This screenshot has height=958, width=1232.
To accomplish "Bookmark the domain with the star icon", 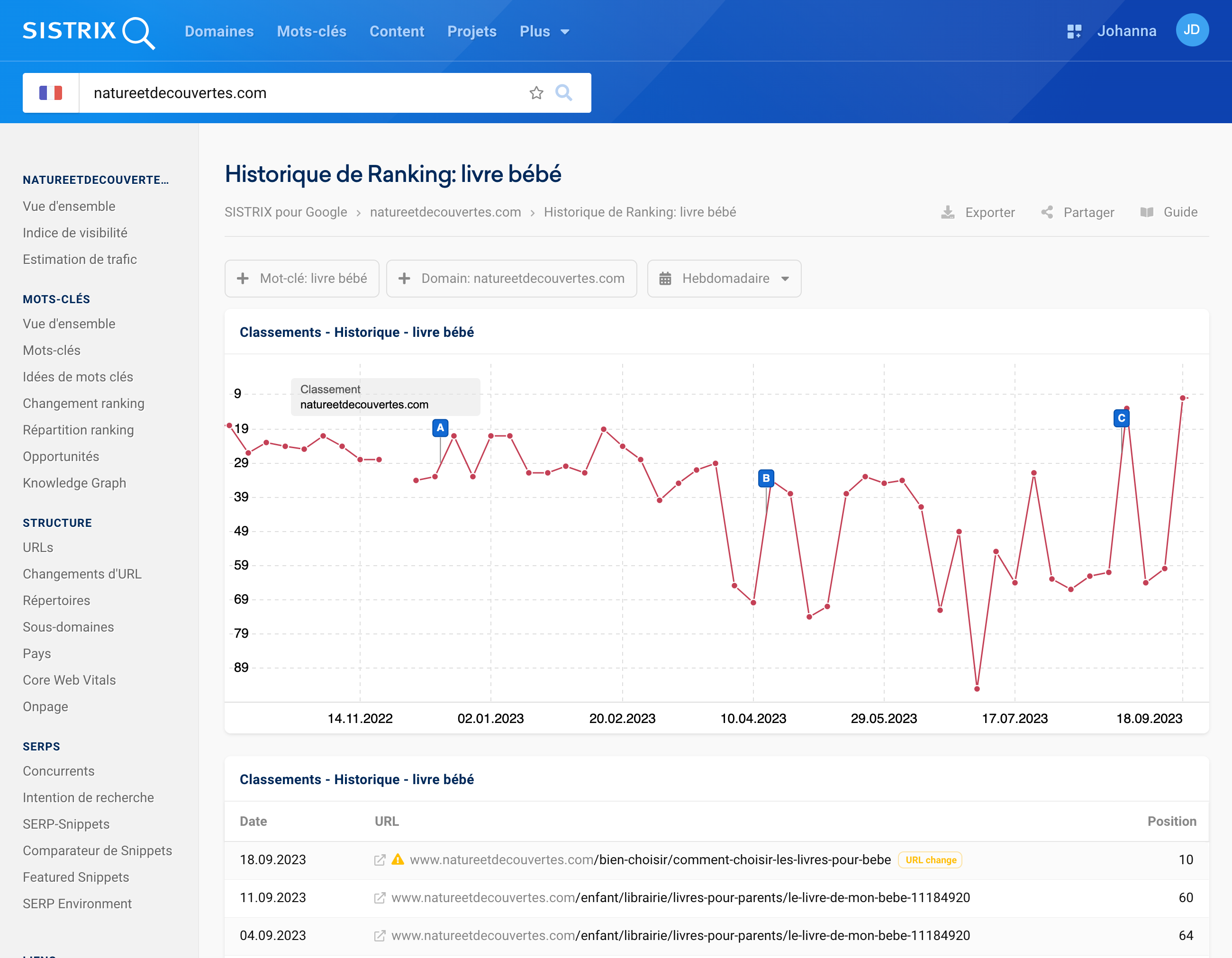I will [536, 92].
